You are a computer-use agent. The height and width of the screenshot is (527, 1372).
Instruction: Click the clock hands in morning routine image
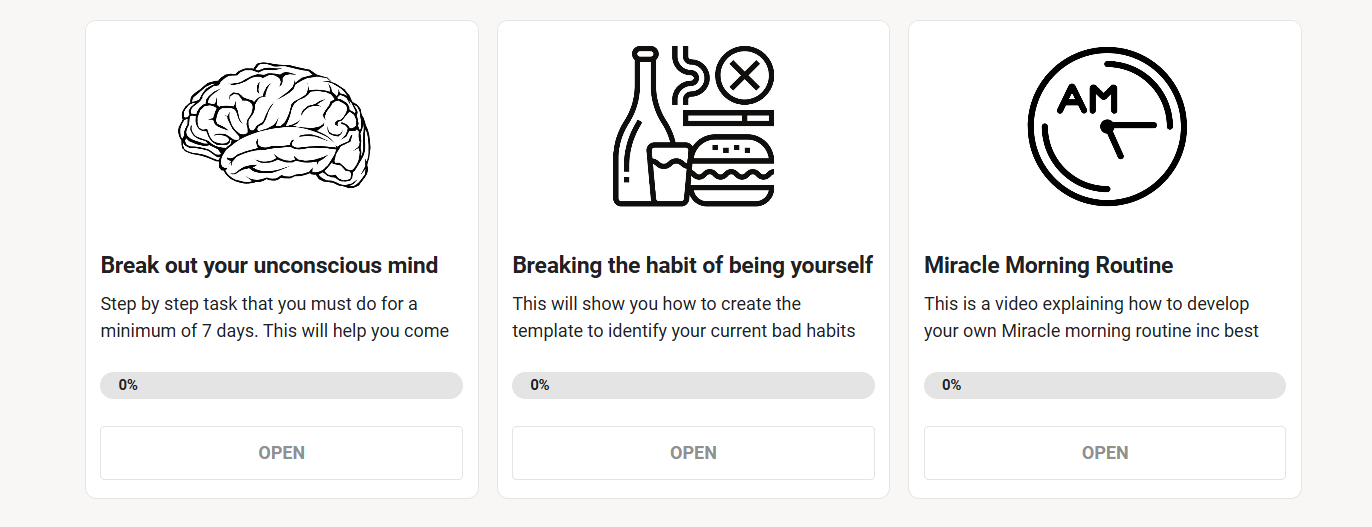tap(1126, 136)
